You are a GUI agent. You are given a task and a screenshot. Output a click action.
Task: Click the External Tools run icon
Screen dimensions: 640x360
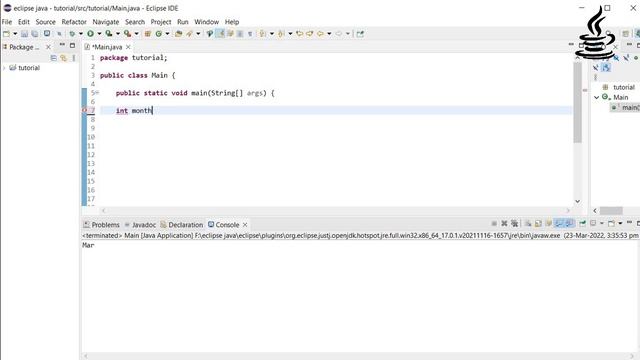tap(127, 34)
